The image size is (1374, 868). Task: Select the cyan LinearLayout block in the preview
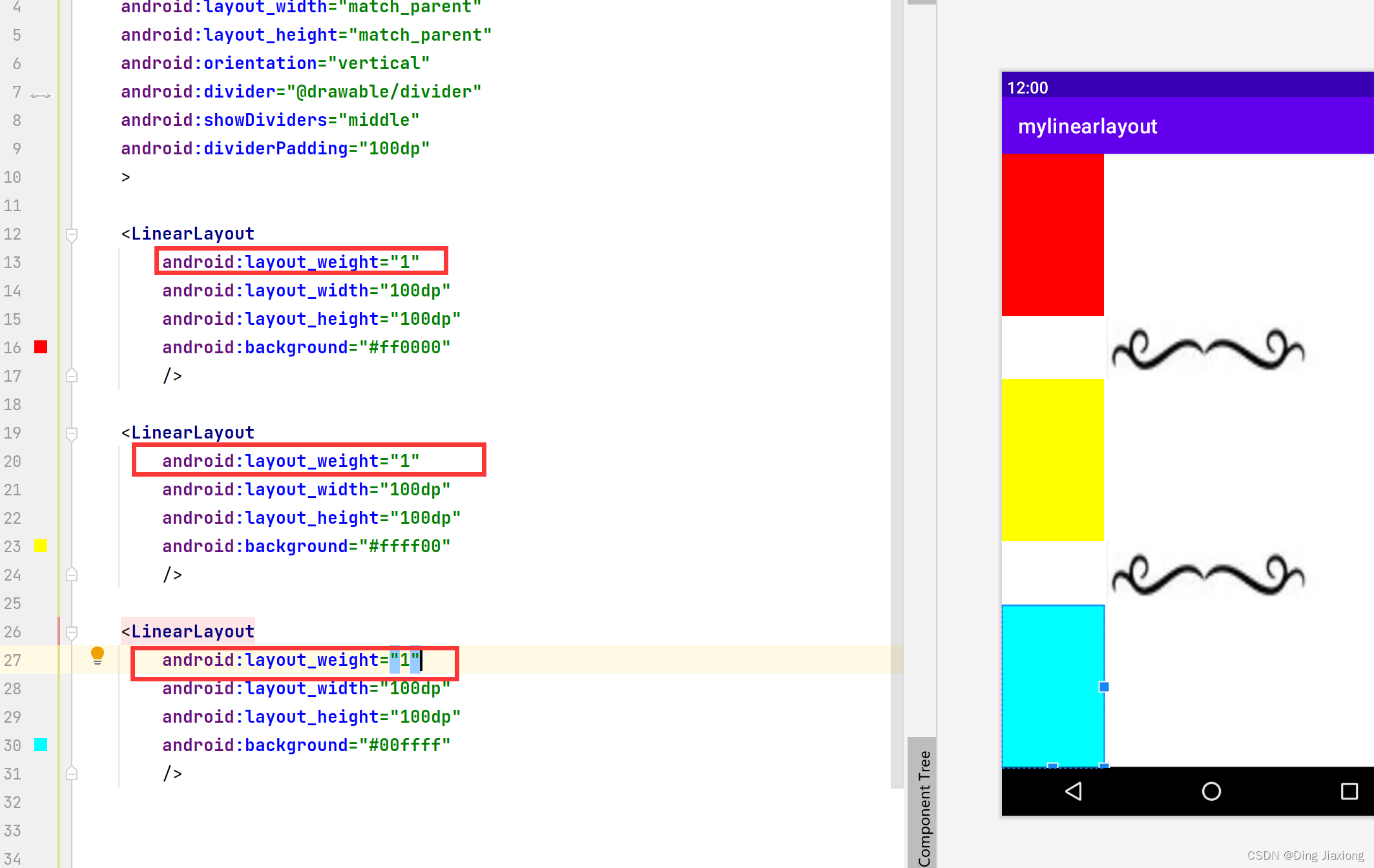[x=1052, y=686]
